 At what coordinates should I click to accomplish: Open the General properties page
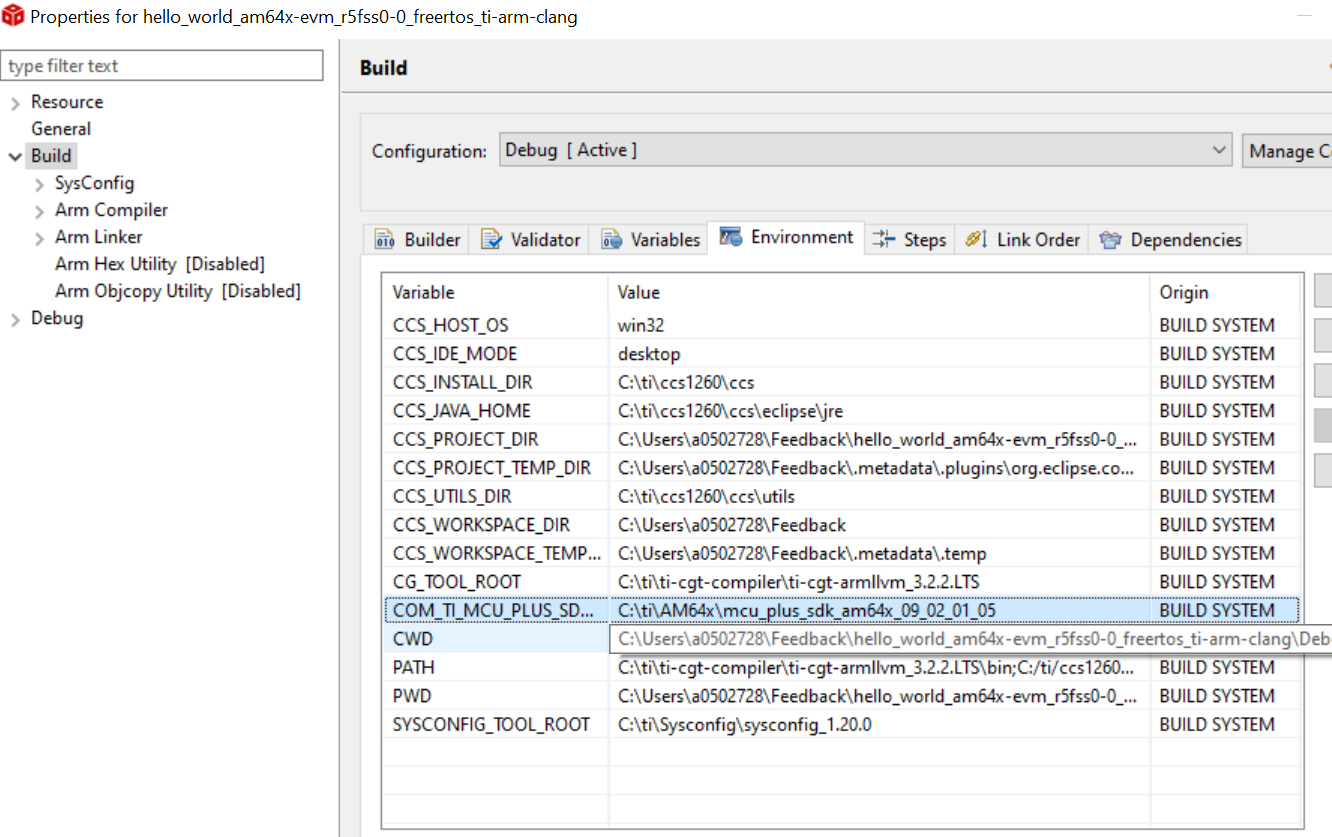pyautogui.click(x=61, y=129)
